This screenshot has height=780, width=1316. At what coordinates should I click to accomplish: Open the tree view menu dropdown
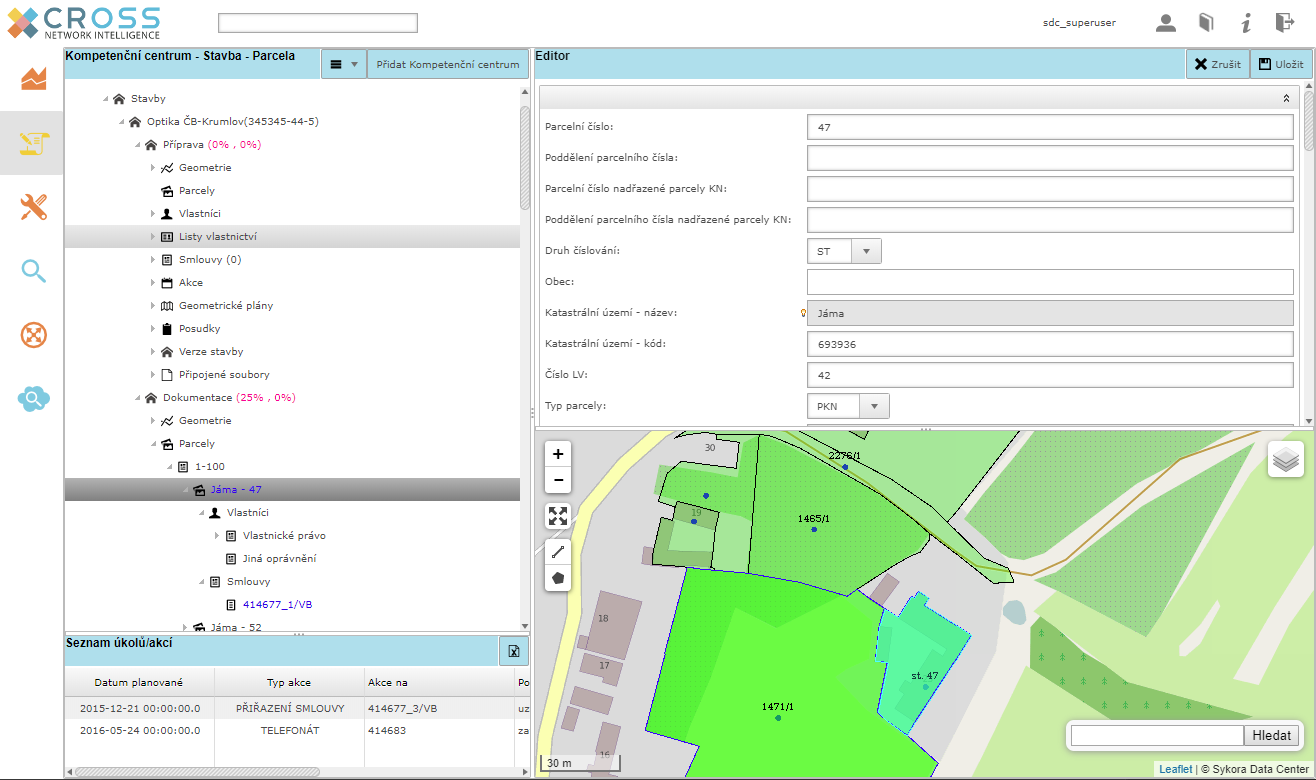coord(343,64)
